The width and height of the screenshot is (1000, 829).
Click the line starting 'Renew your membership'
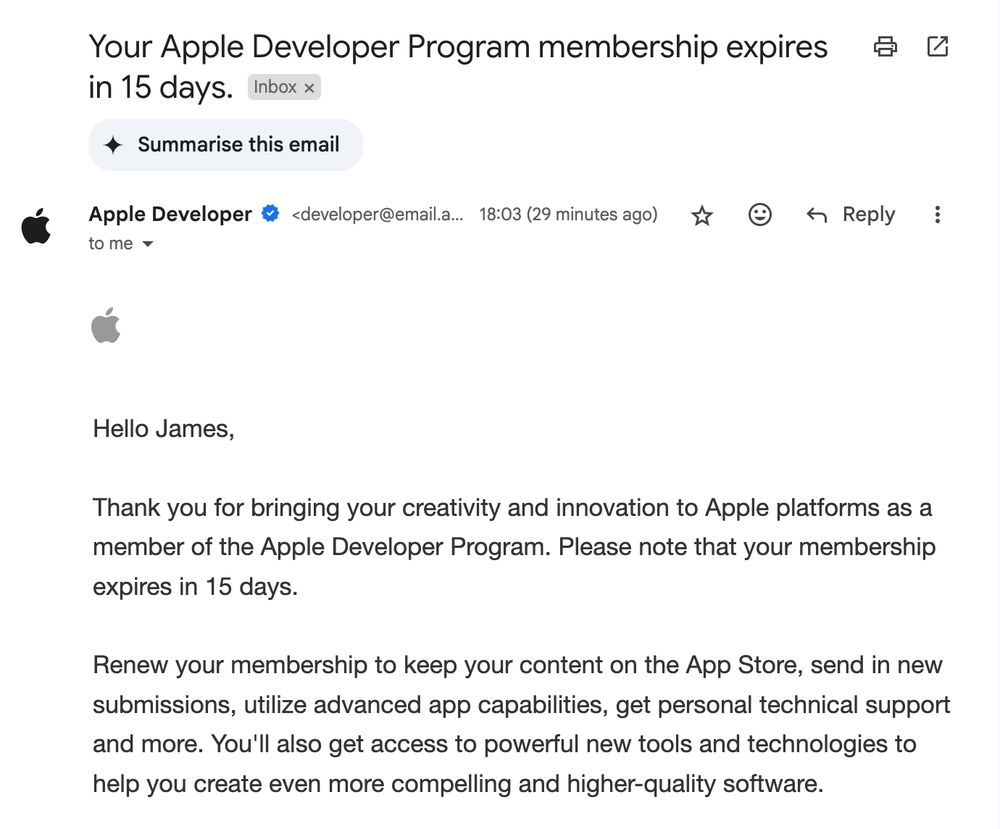pyautogui.click(x=517, y=665)
